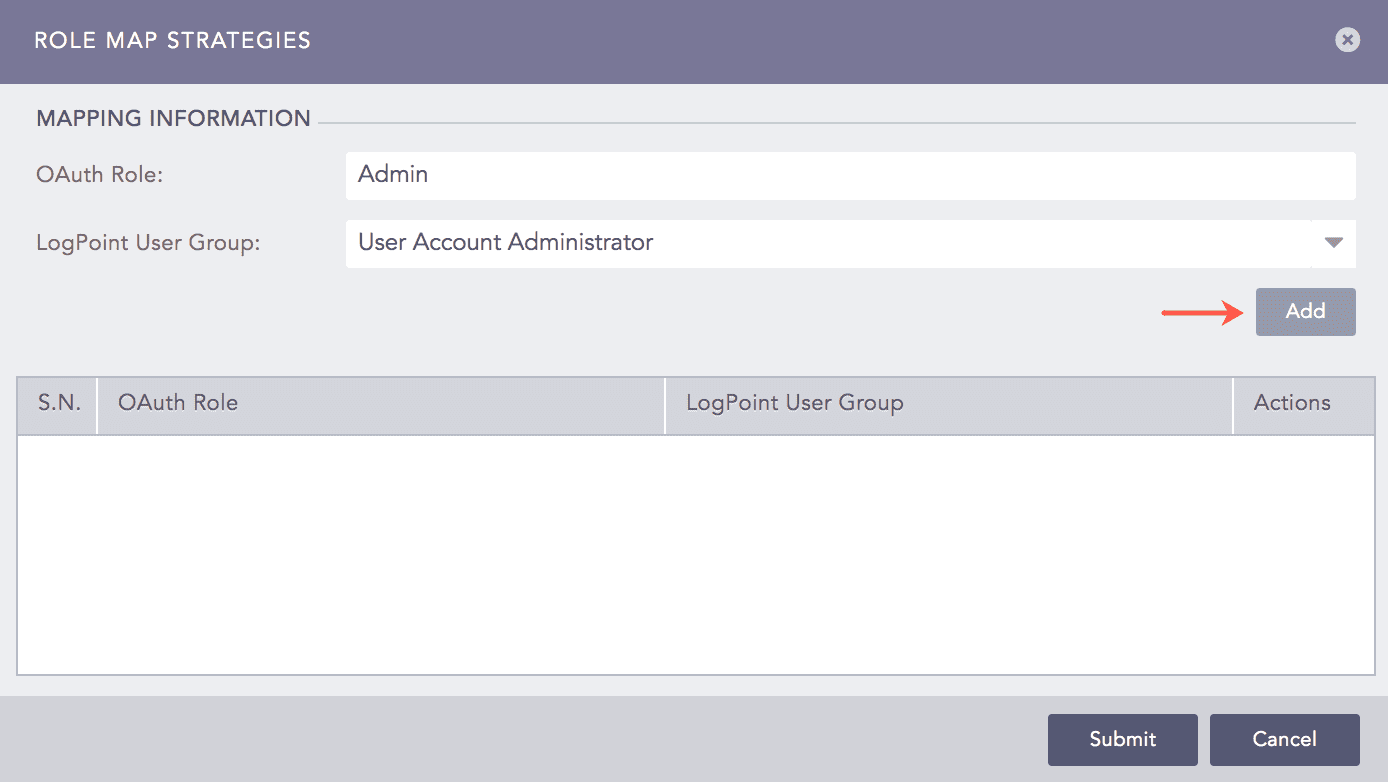This screenshot has height=782, width=1388.
Task: Select the Admin text in OAuth Role
Action: pyautogui.click(x=393, y=174)
